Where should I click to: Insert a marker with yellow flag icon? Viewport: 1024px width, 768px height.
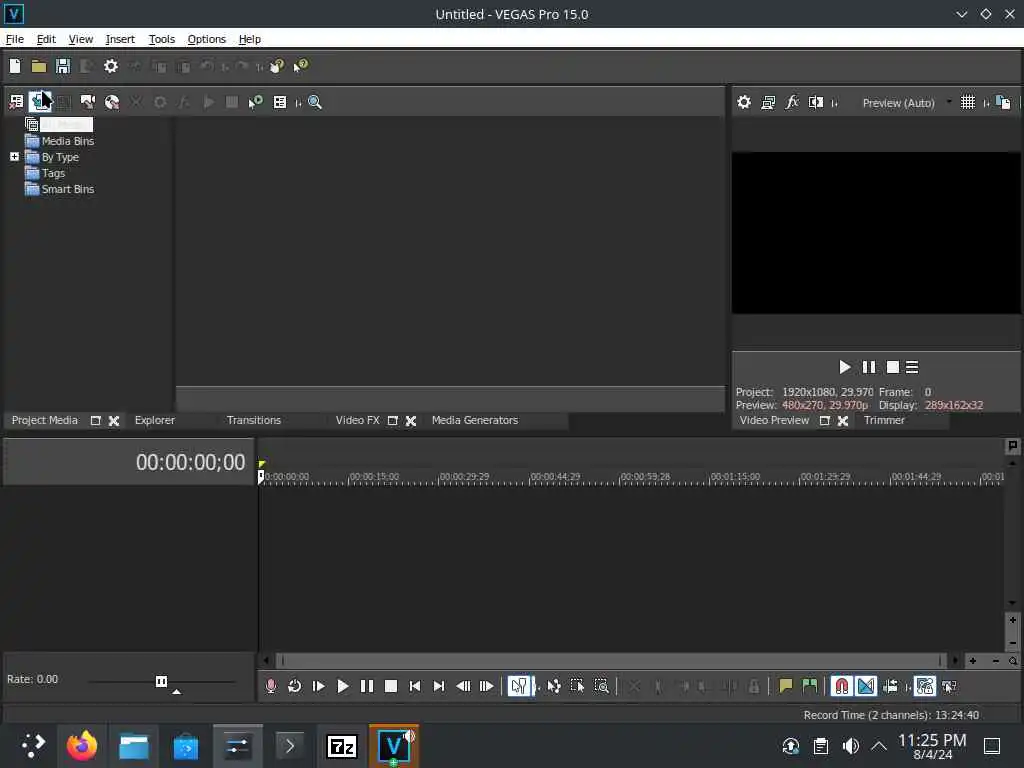[x=786, y=686]
